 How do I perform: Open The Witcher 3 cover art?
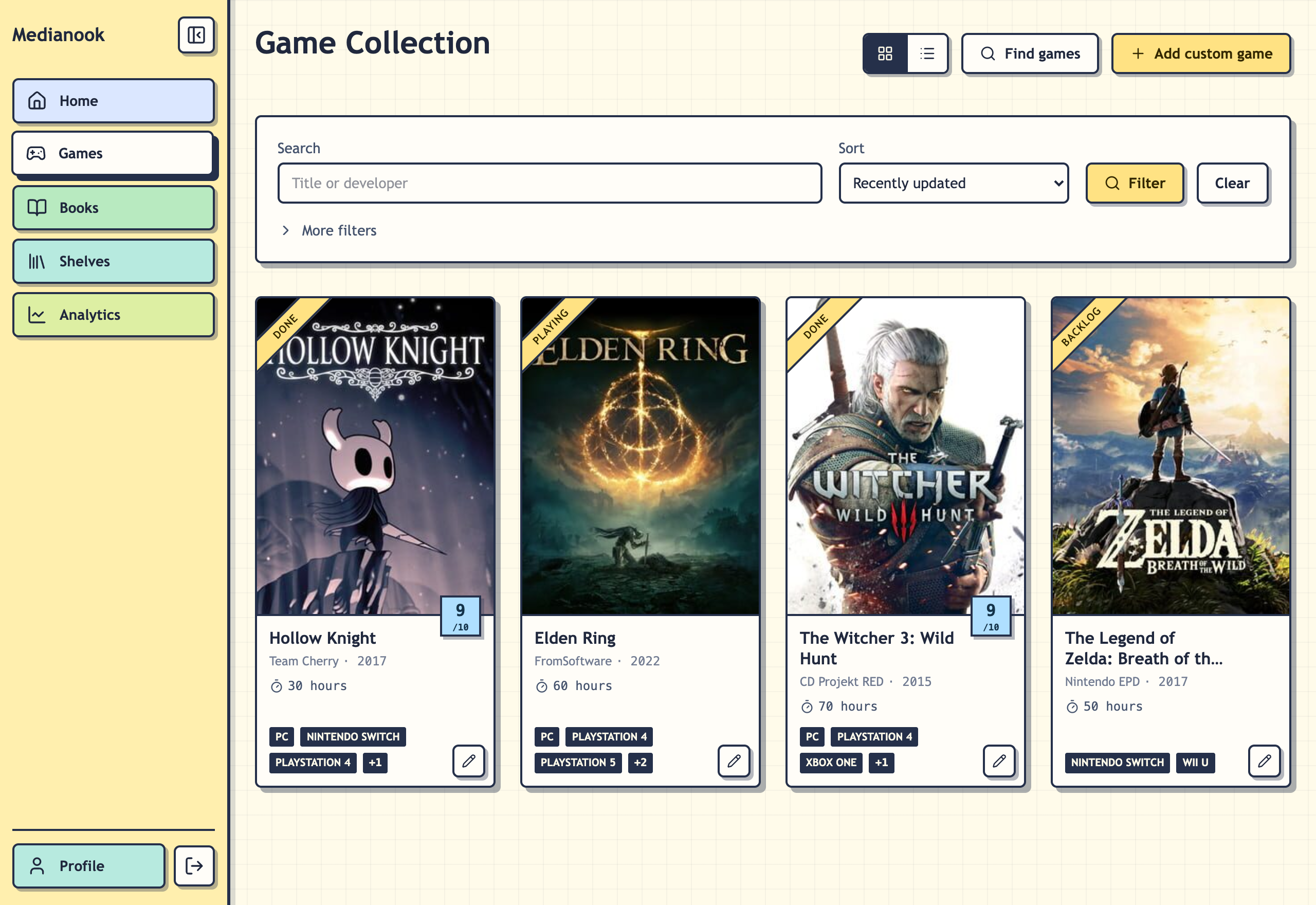[906, 457]
